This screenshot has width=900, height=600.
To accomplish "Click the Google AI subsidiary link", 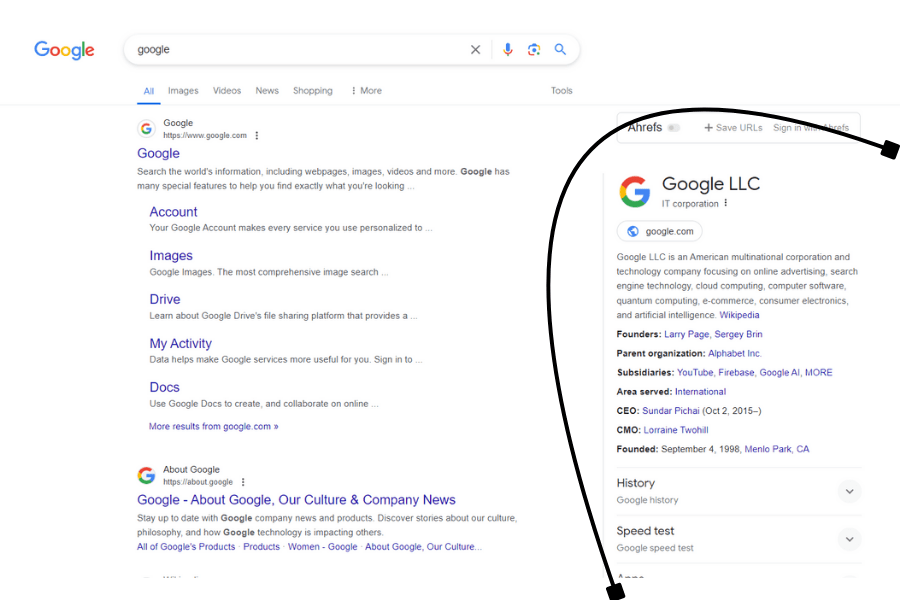I will 779,373.
